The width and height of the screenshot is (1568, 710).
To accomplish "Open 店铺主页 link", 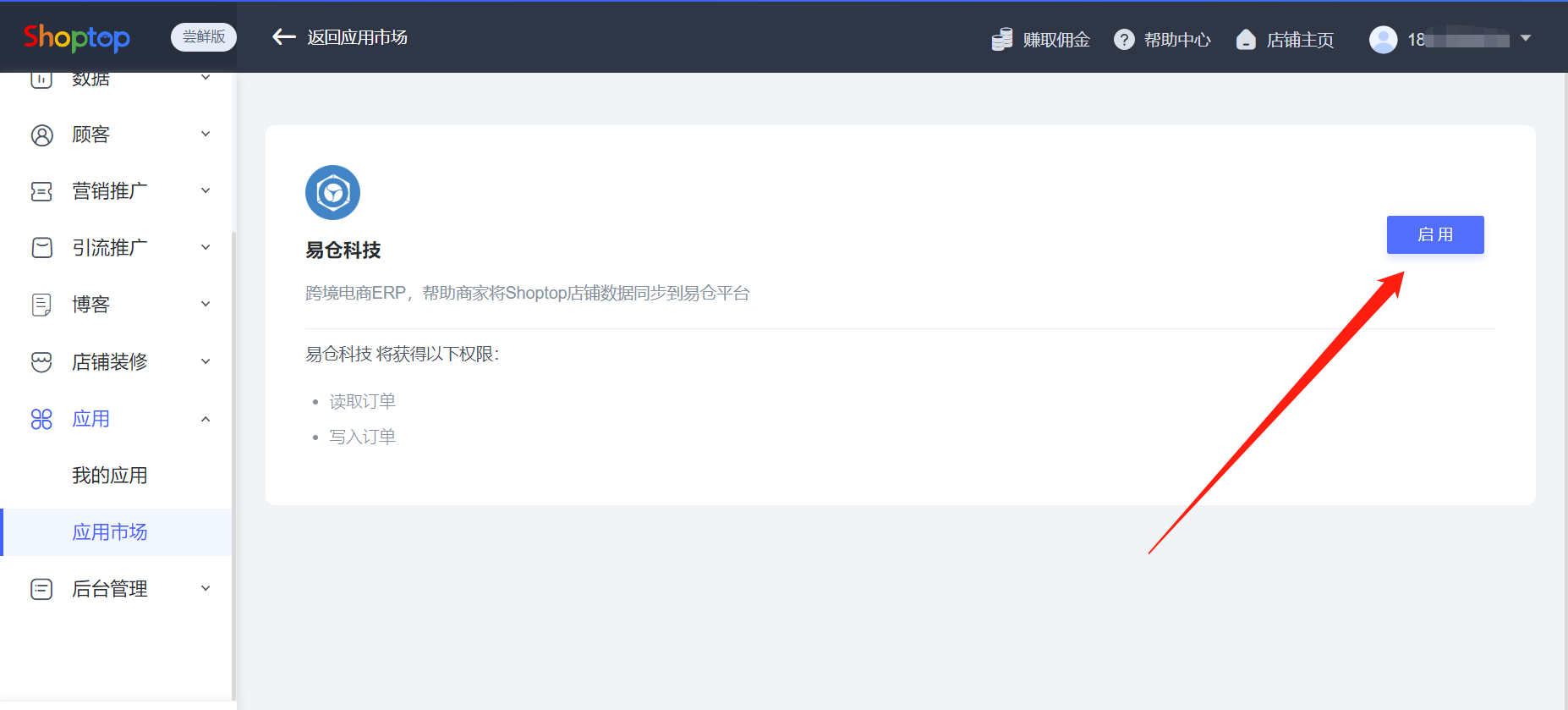I will point(1300,40).
